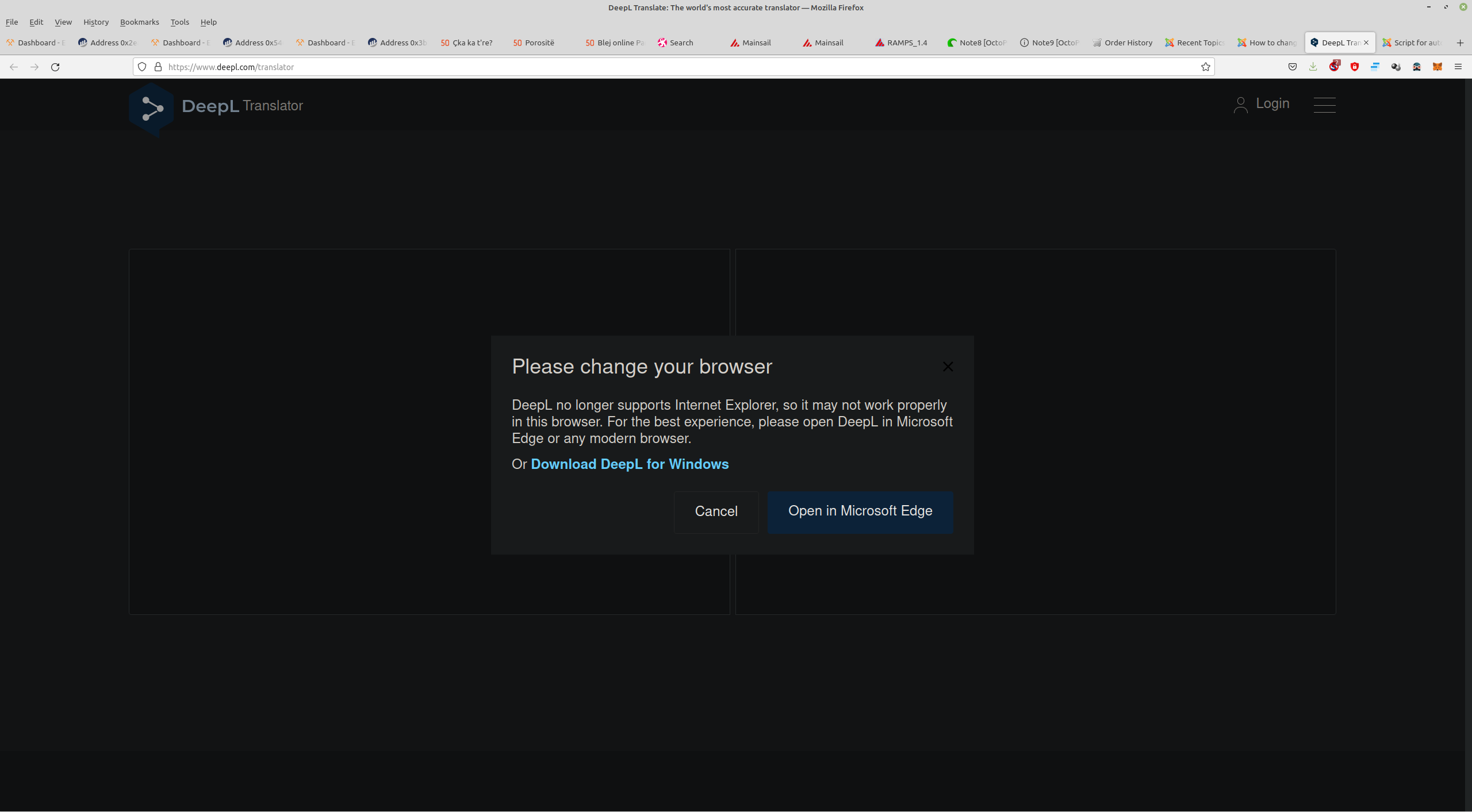This screenshot has width=1472, height=812.
Task: Click the MetaMask fox extension icon
Action: coord(1437,67)
